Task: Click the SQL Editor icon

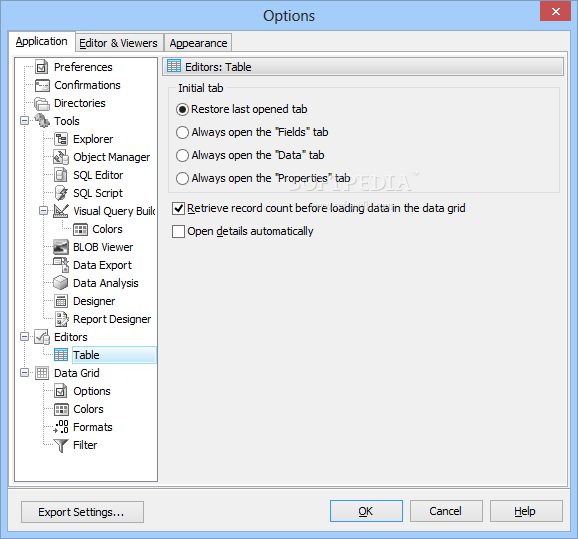Action: coord(61,175)
